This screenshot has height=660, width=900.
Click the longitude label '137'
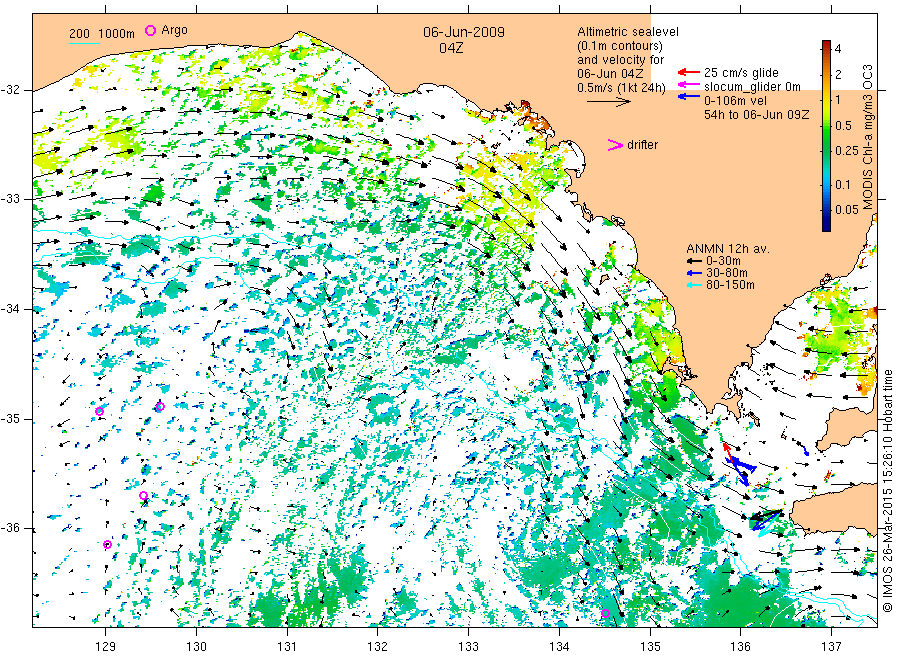click(x=831, y=647)
